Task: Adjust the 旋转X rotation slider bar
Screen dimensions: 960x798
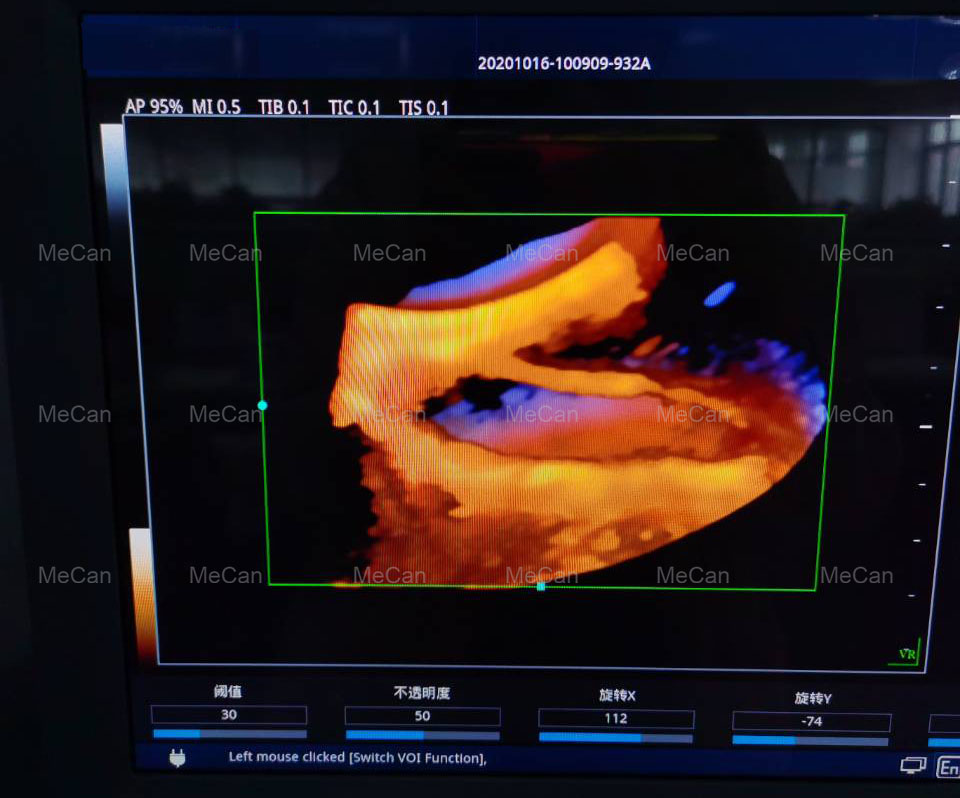Action: (616, 738)
